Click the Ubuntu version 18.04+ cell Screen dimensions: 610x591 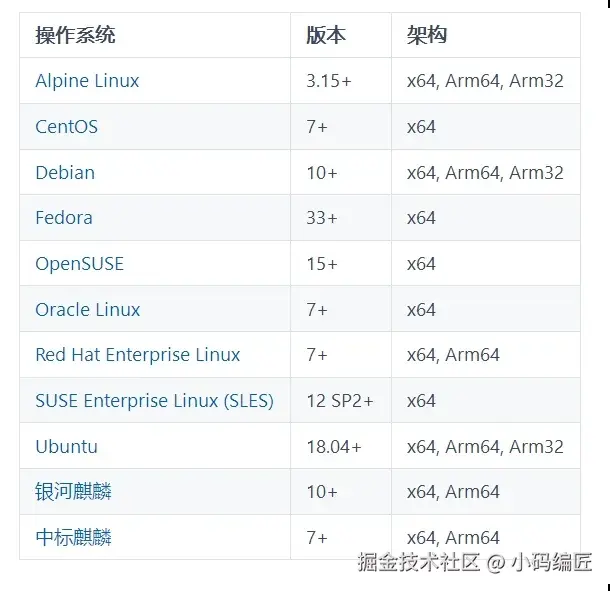click(341, 447)
